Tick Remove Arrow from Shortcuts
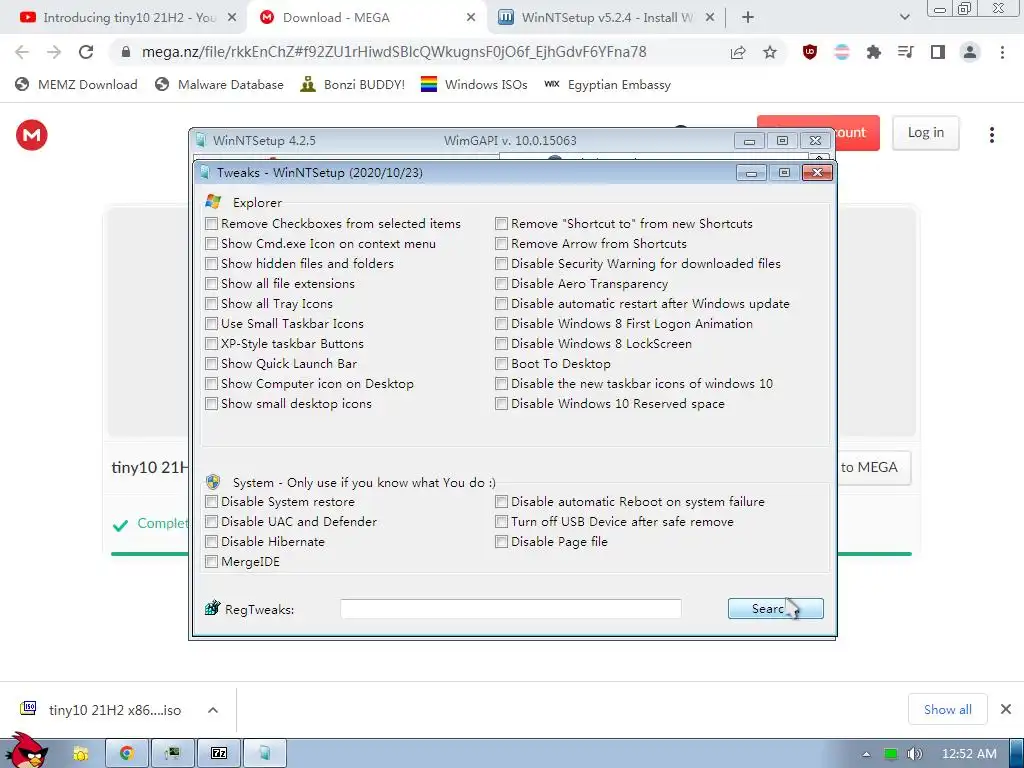Viewport: 1024px width, 768px height. pos(502,244)
